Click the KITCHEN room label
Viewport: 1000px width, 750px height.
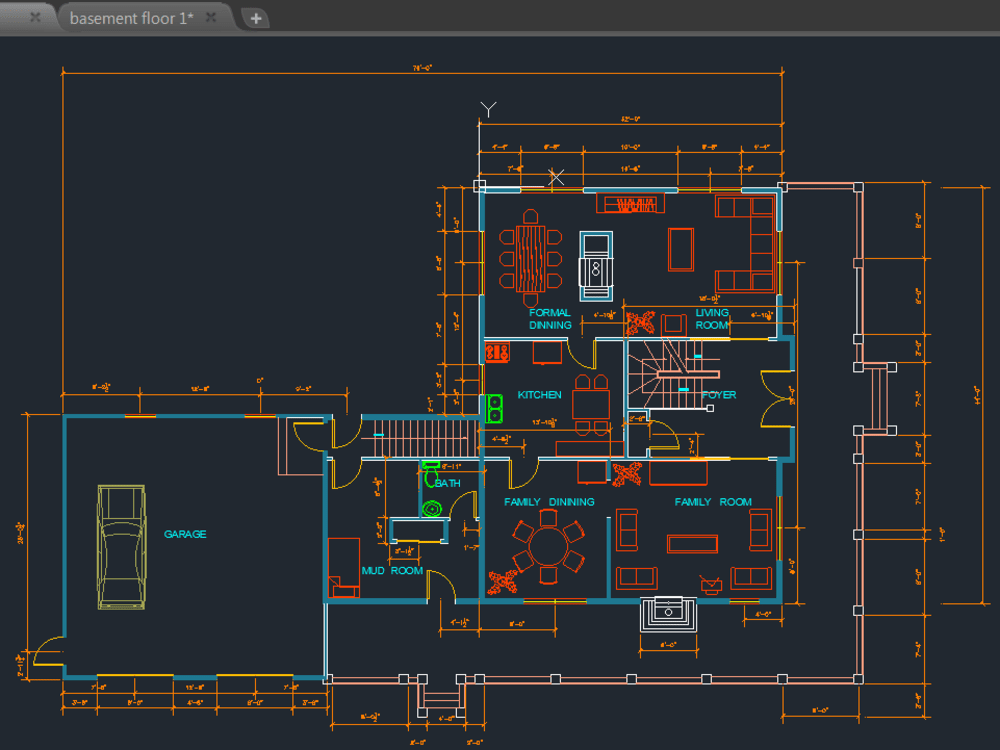coord(539,395)
